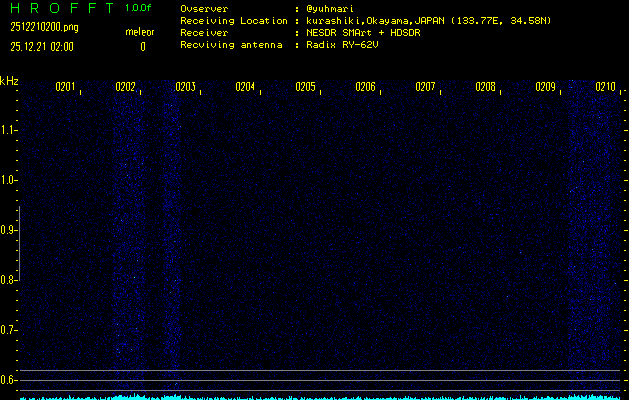Viewport: 629px width, 400px height.
Task: Select the meteor count value
Action: click(x=143, y=47)
